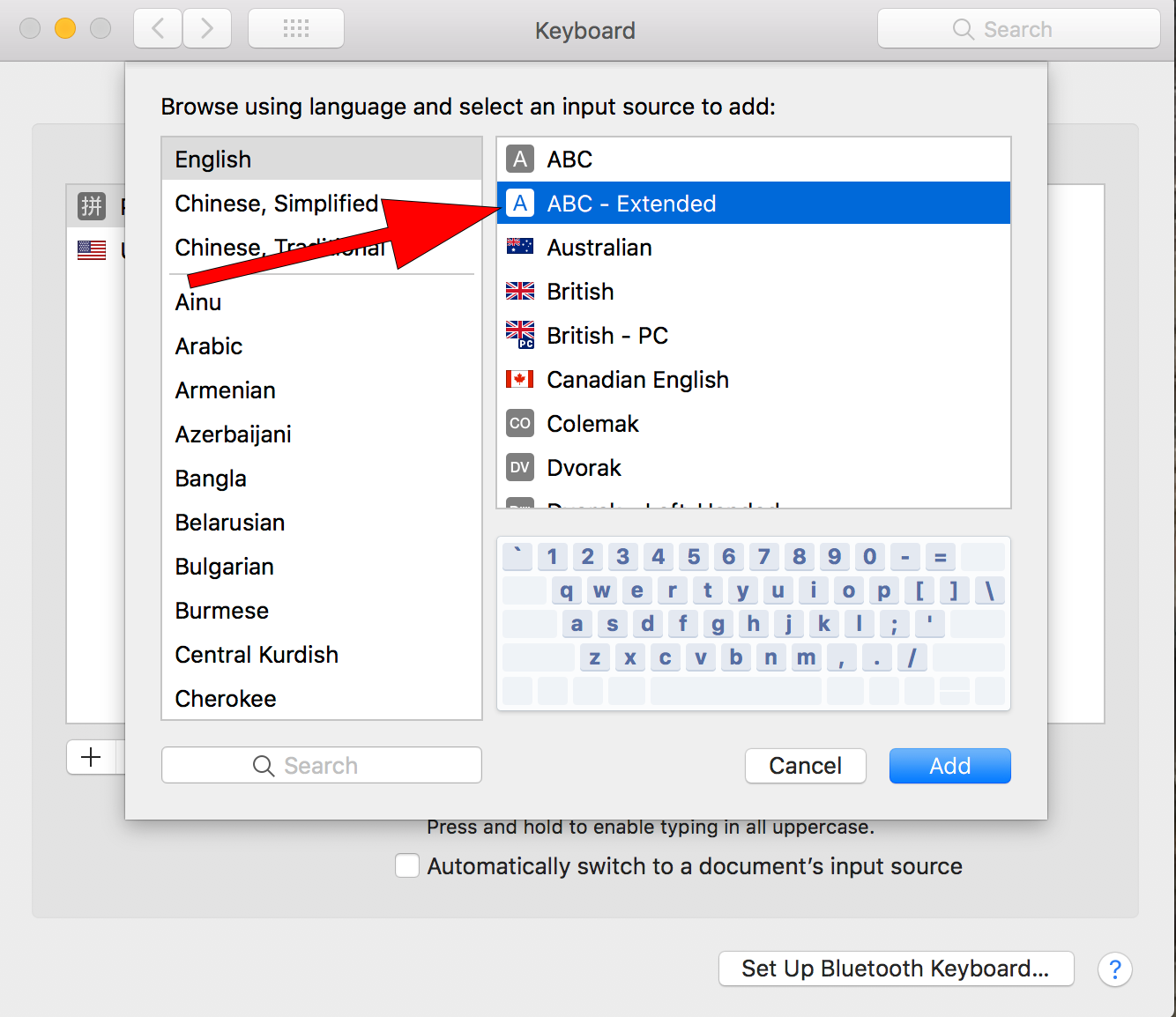Select the Canadian English flag icon

(x=519, y=379)
